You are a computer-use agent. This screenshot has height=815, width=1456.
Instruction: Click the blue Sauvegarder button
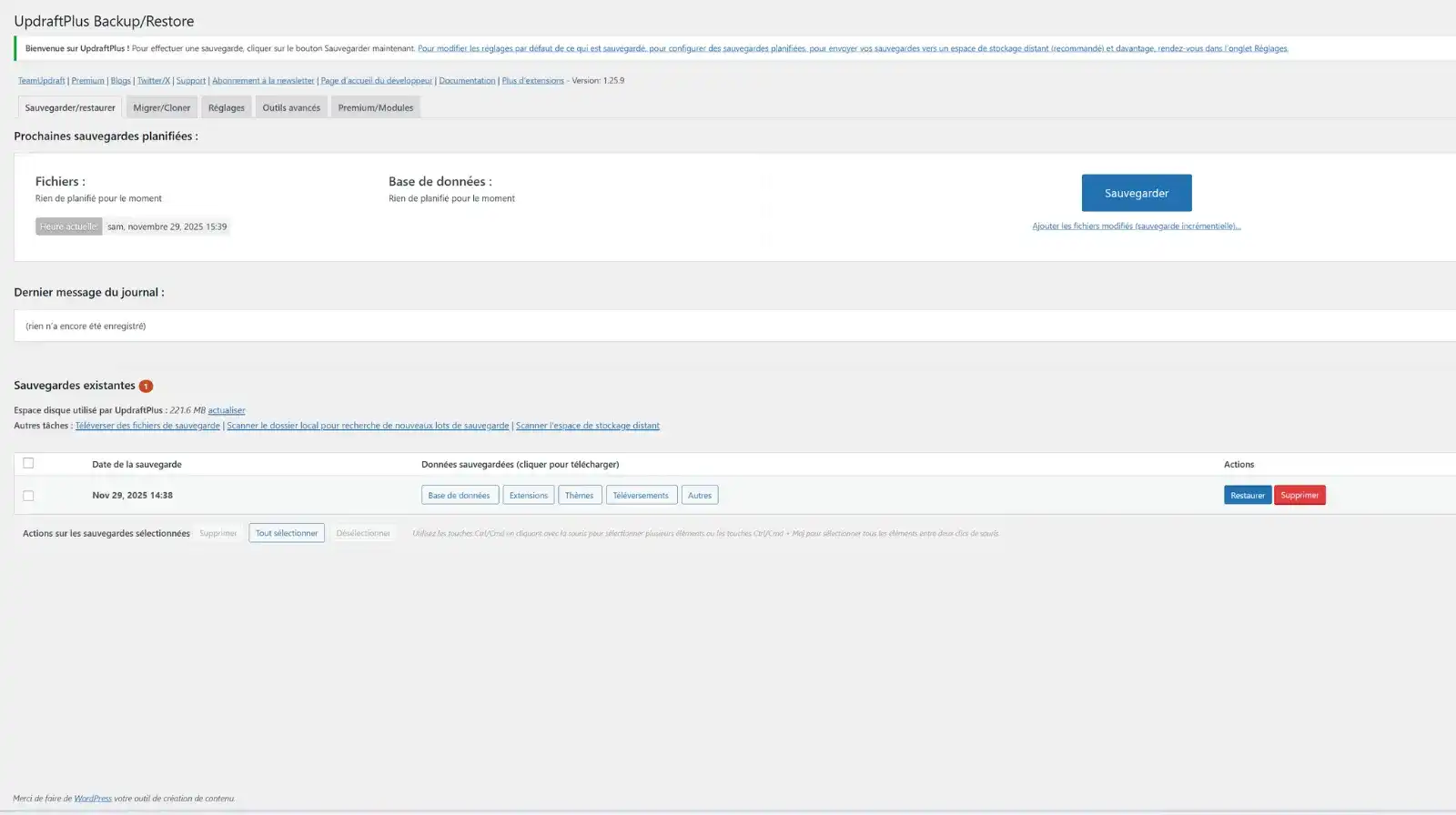coord(1136,193)
